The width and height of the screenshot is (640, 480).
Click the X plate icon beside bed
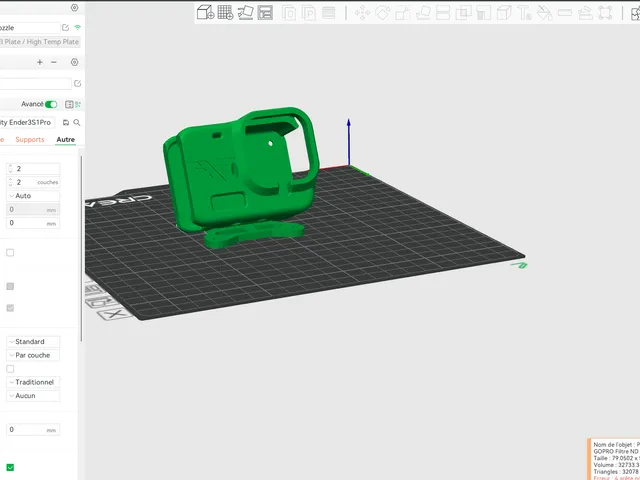[x=114, y=314]
